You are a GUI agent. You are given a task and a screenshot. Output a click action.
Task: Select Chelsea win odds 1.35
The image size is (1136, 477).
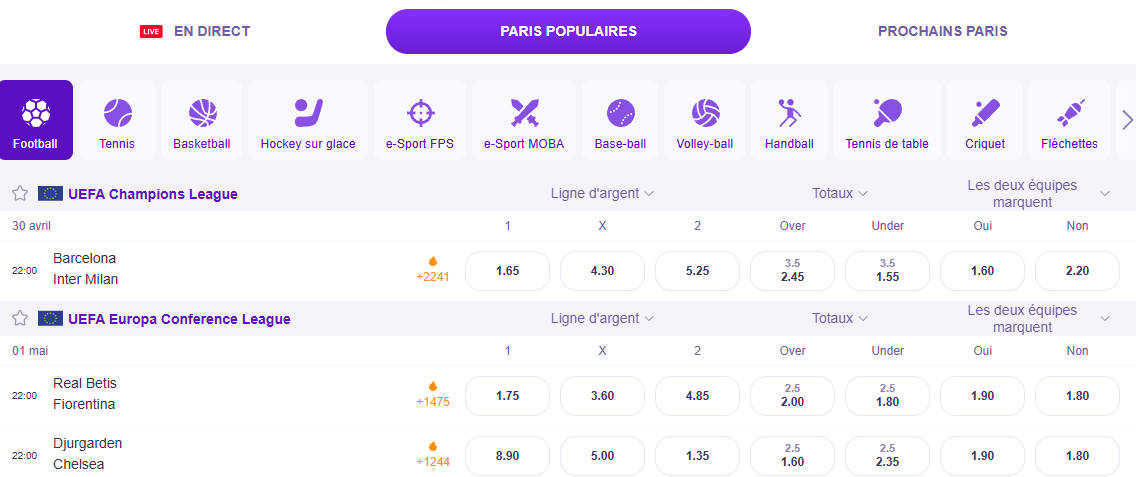[697, 456]
